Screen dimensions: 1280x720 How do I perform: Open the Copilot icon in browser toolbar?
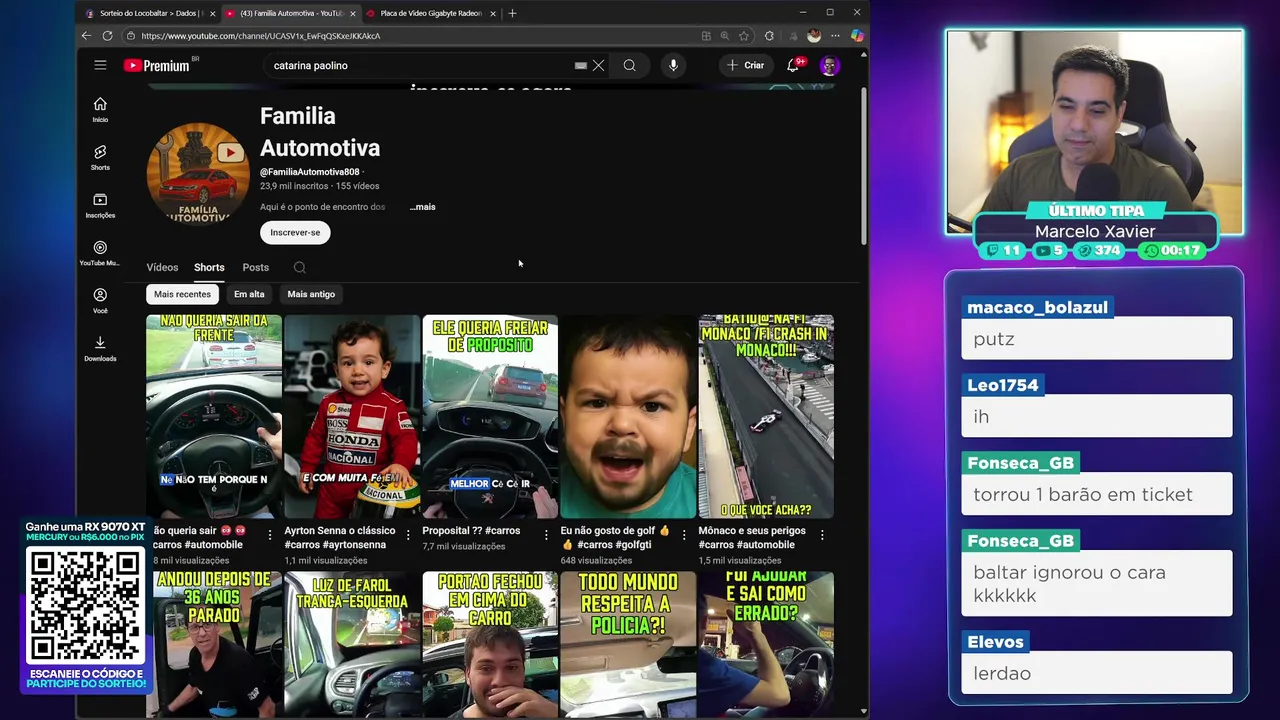(857, 36)
